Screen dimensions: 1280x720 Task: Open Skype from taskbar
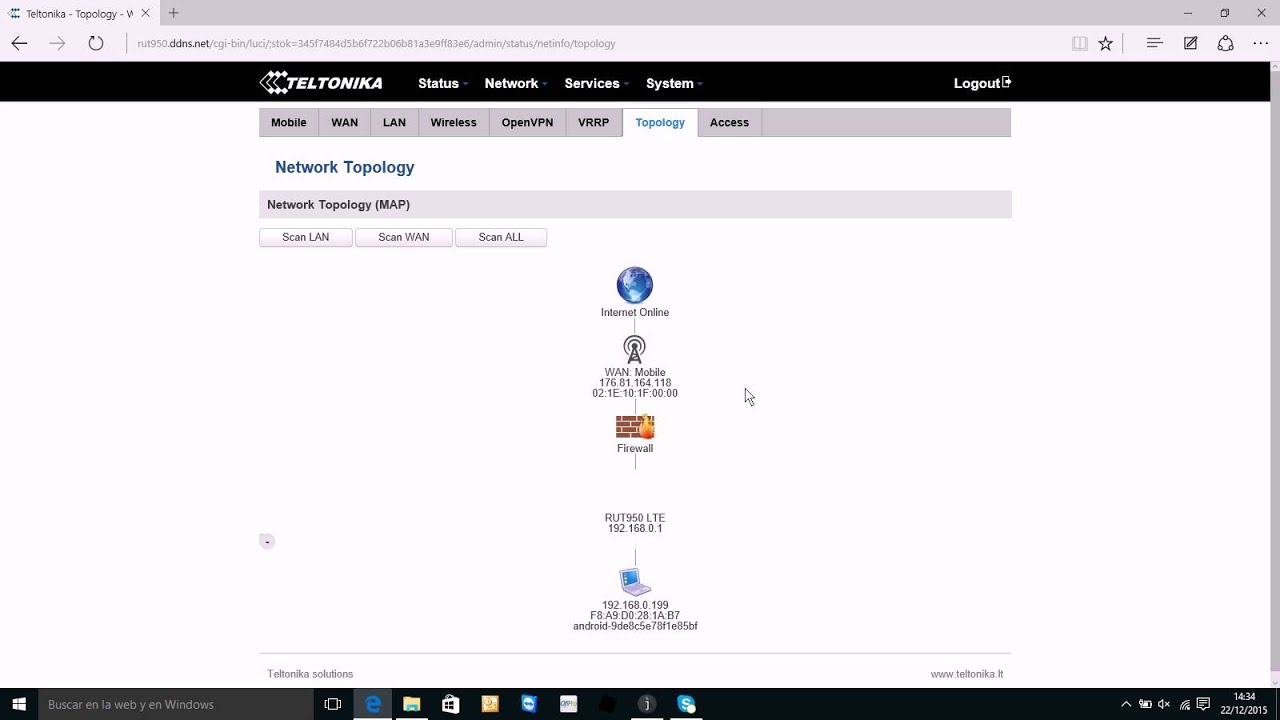coord(686,704)
